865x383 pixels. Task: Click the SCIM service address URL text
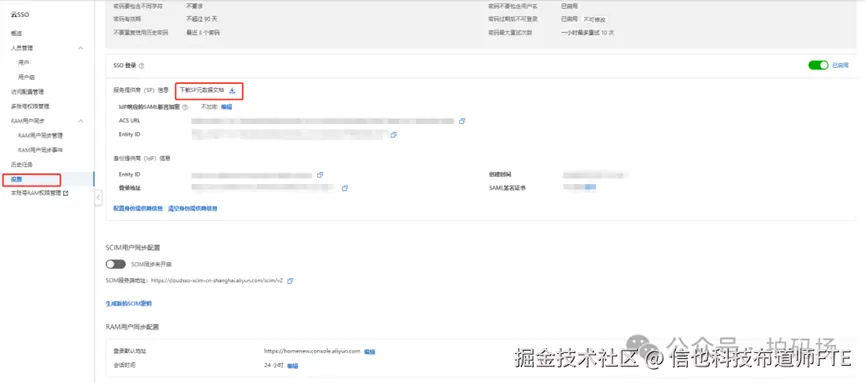(x=216, y=280)
